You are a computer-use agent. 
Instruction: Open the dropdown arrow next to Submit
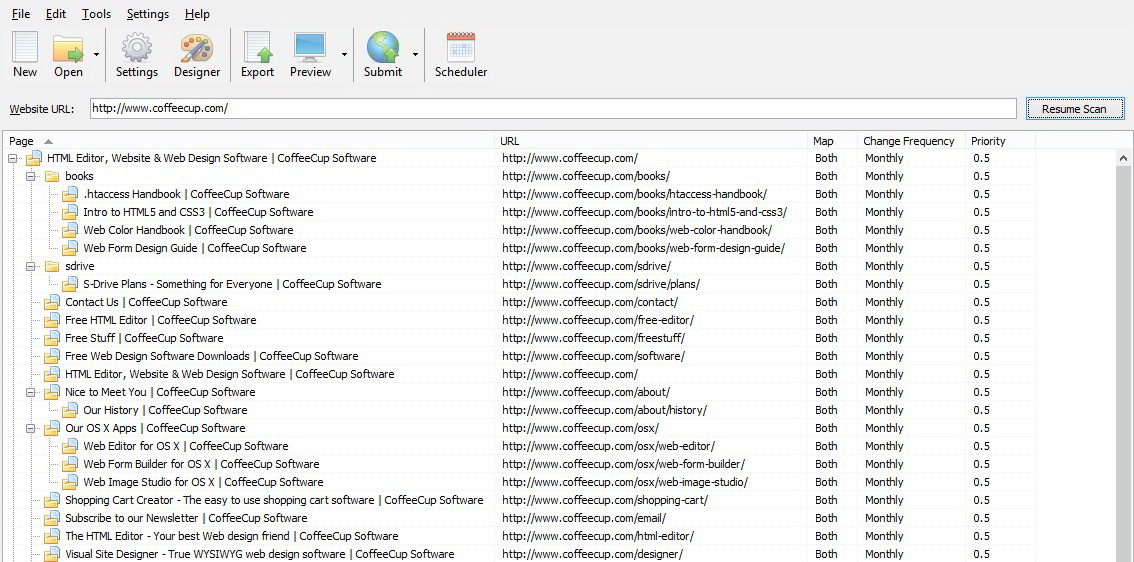coord(415,54)
